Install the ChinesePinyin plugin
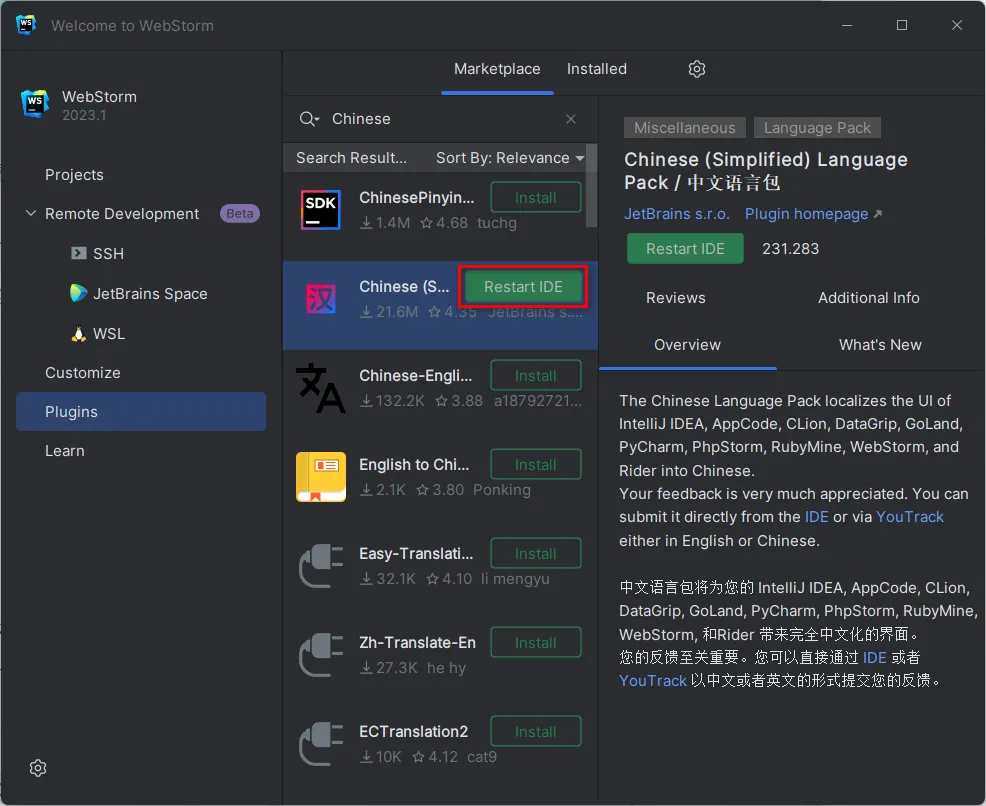The width and height of the screenshot is (986, 806). [536, 197]
